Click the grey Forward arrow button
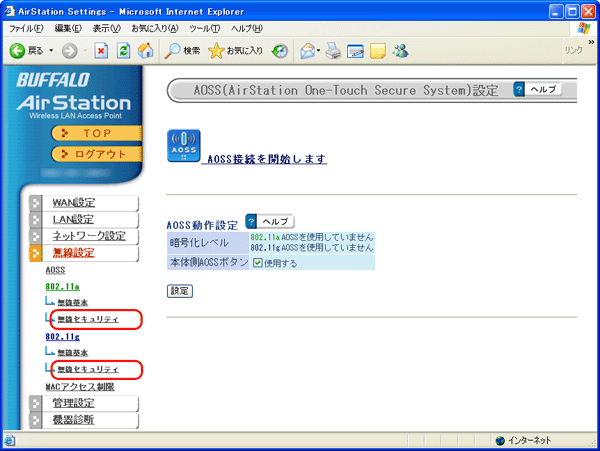600x451 pixels. (70, 51)
